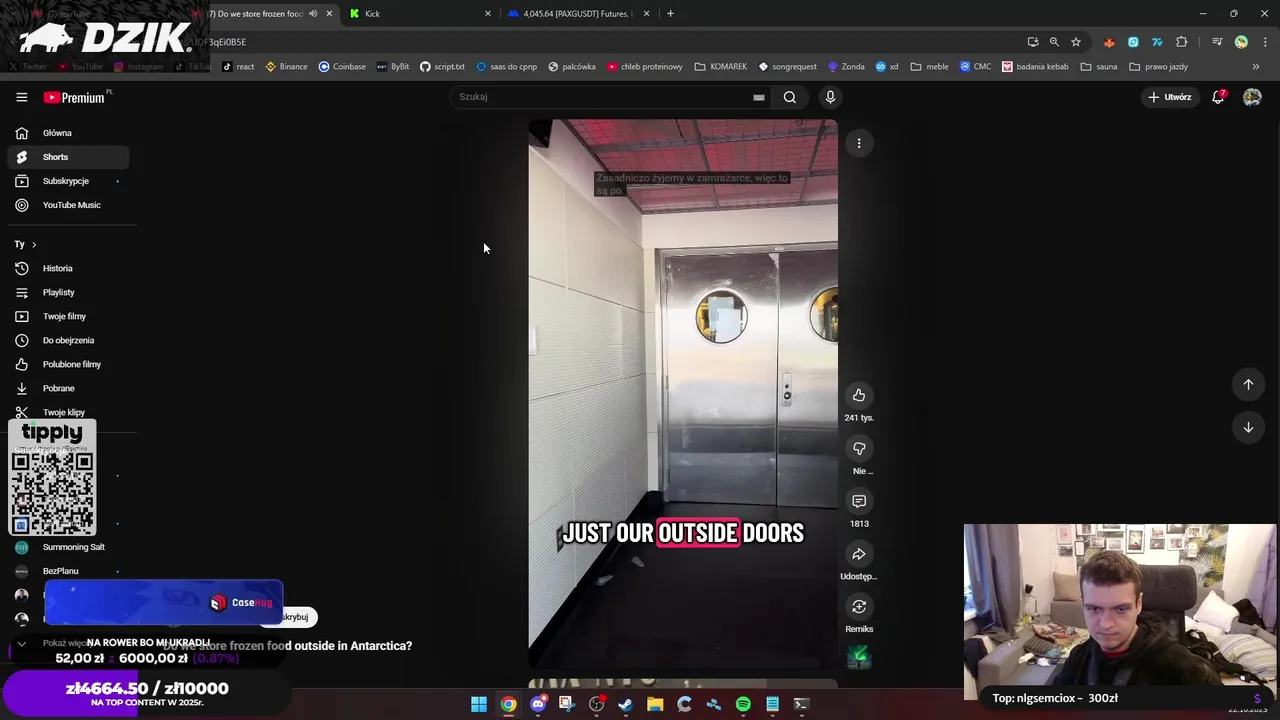The image size is (1280, 720).
Task: Go to next Short with down arrow
Action: click(x=1248, y=427)
